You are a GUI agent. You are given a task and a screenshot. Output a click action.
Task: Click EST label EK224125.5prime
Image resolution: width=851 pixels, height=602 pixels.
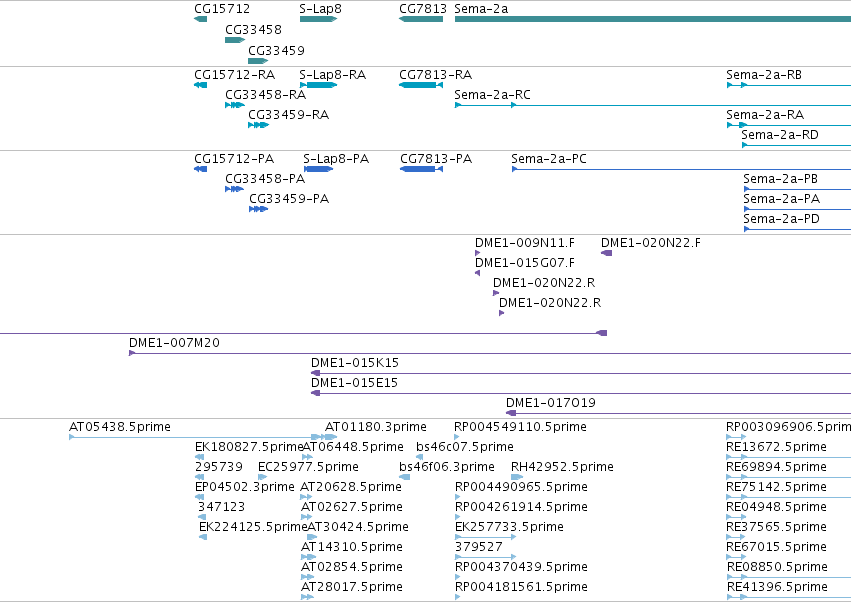coord(253,528)
